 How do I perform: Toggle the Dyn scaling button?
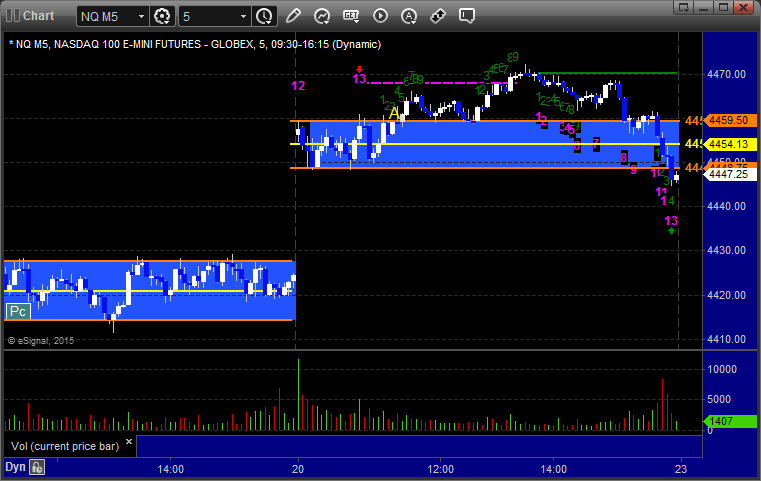click(15, 467)
